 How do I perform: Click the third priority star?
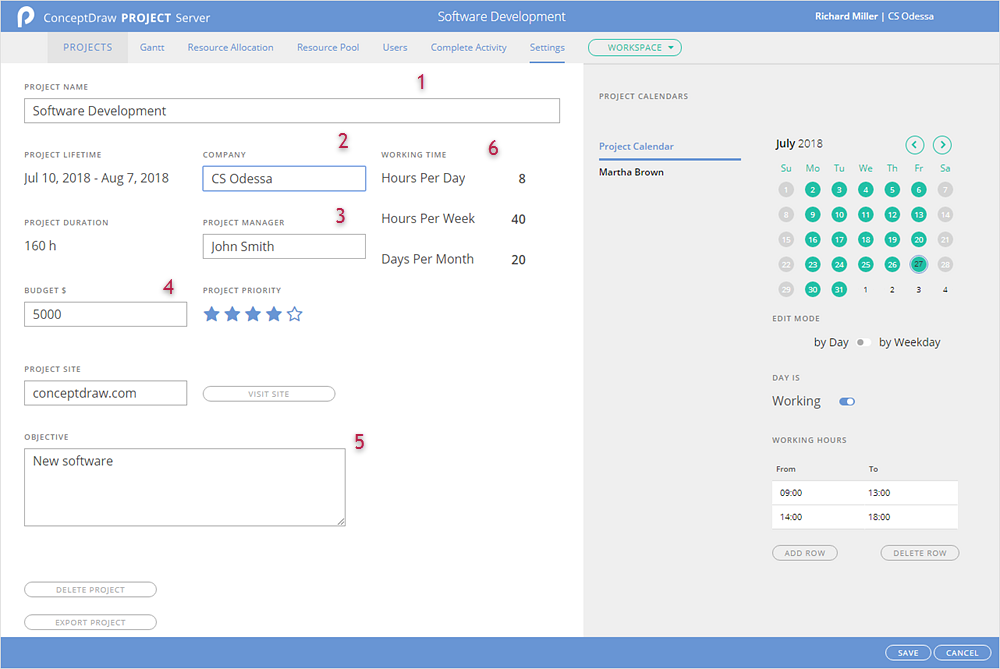coord(253,315)
